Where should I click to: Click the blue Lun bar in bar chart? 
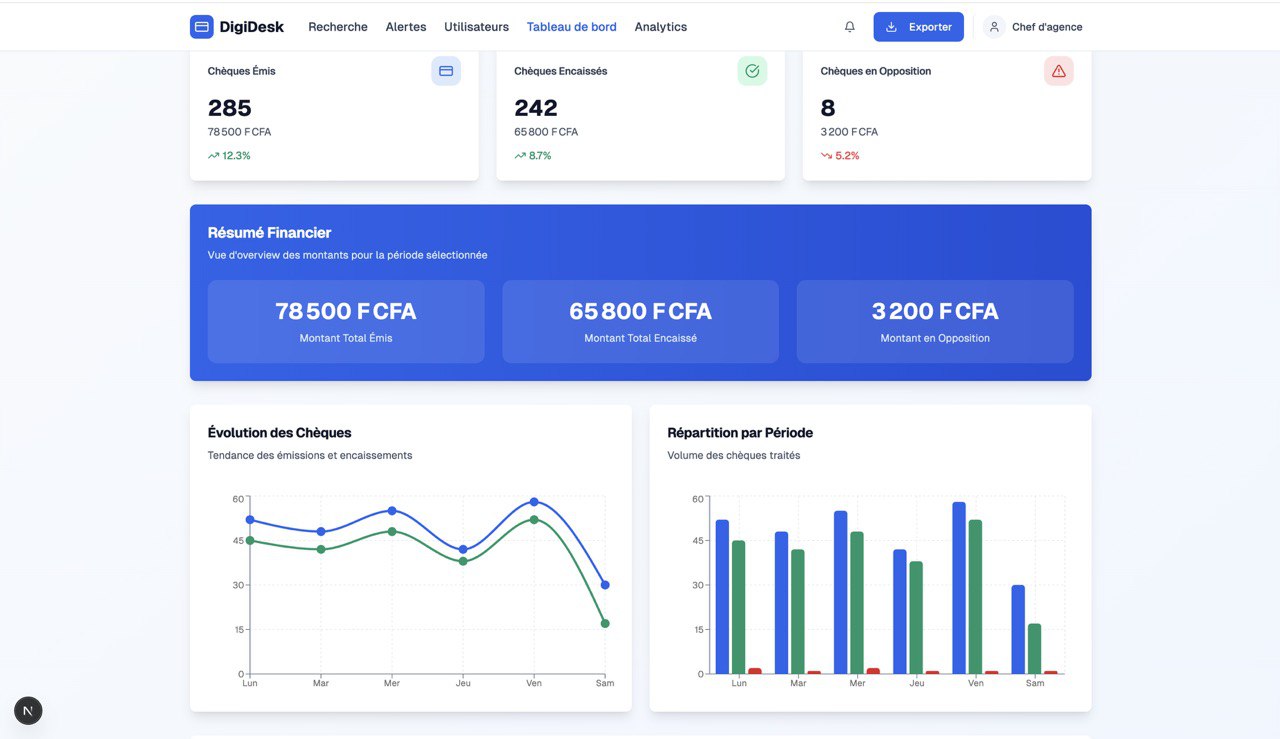(x=722, y=597)
